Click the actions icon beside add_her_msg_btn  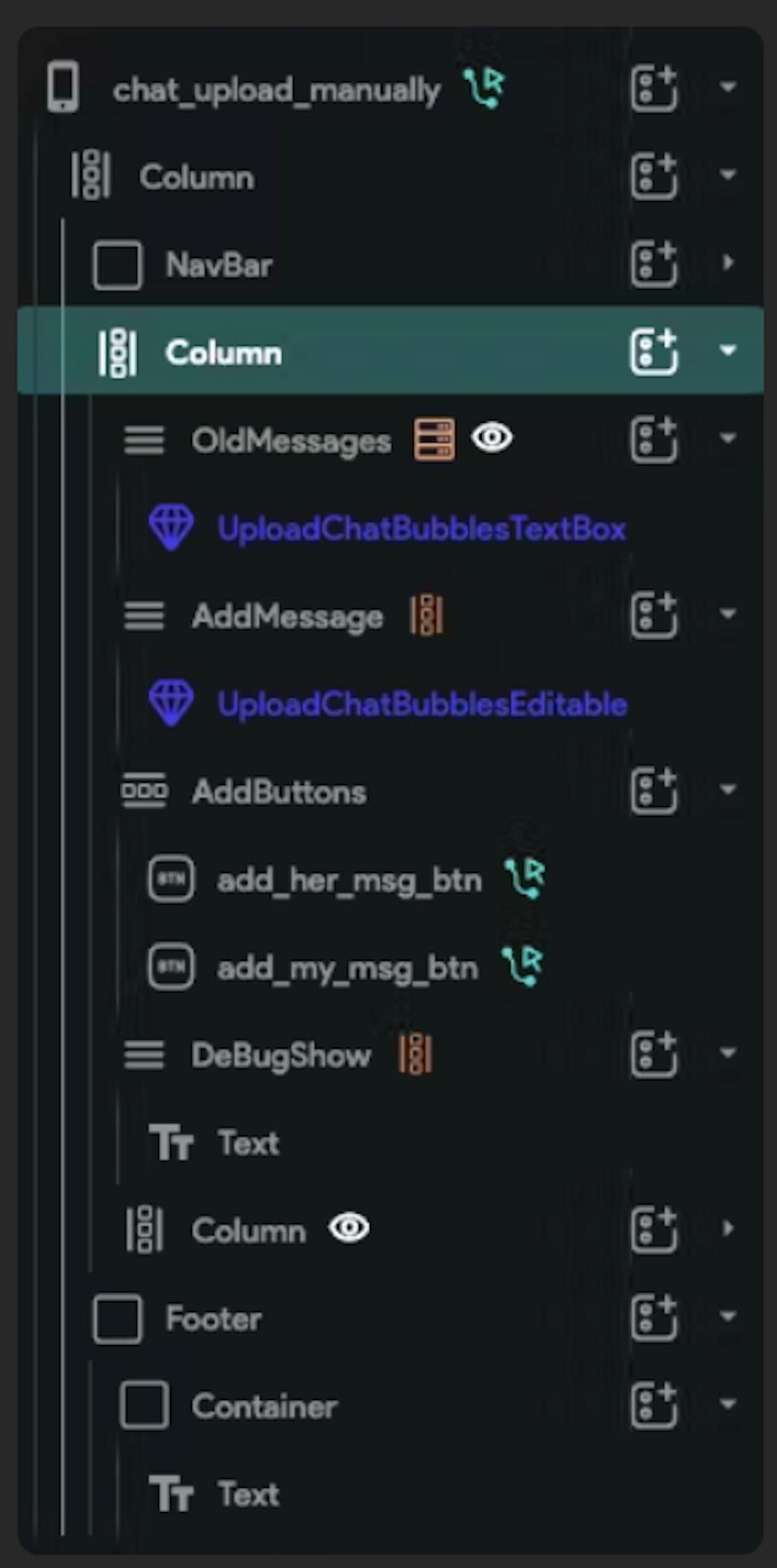click(525, 878)
